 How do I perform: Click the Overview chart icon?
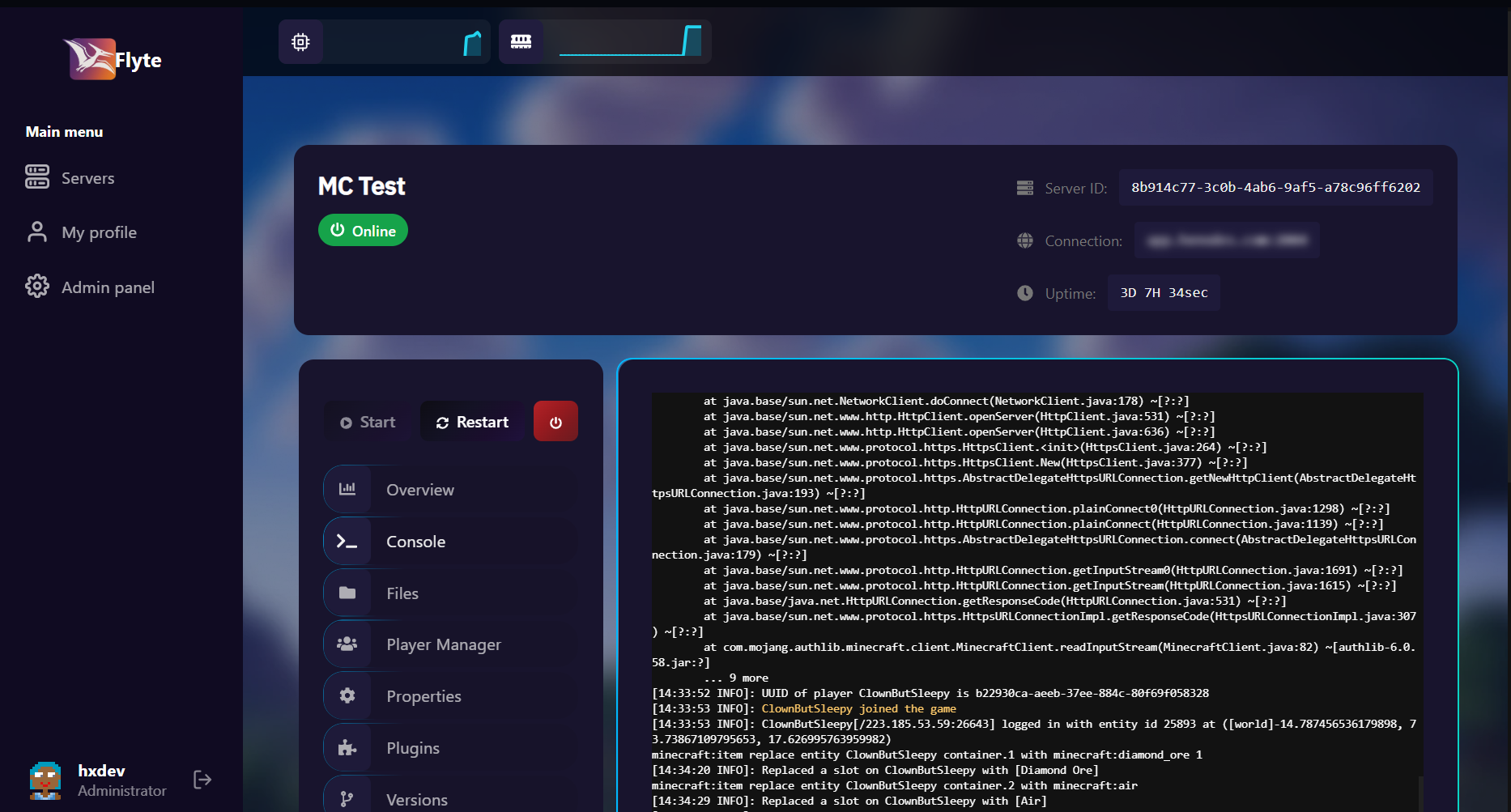point(347,489)
